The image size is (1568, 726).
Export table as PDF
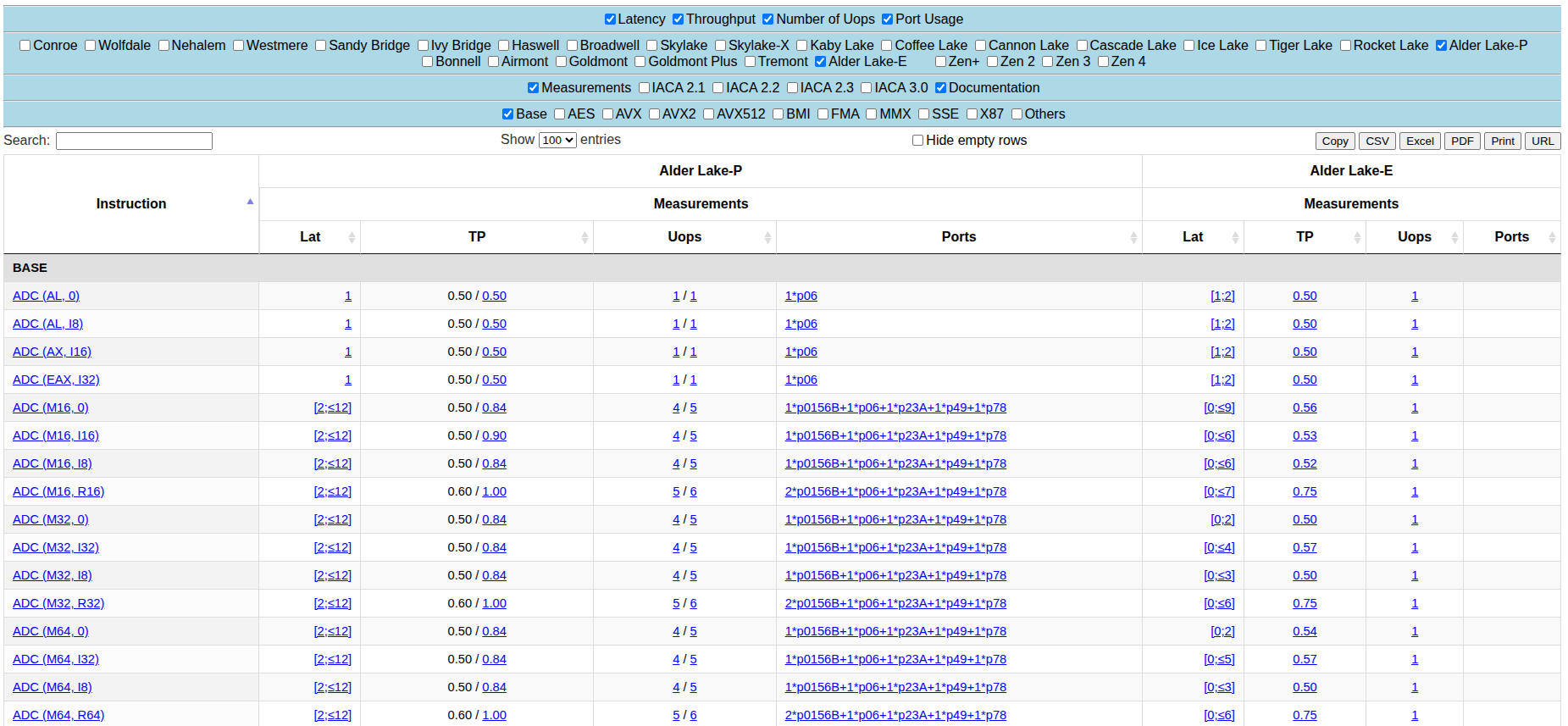1462,141
